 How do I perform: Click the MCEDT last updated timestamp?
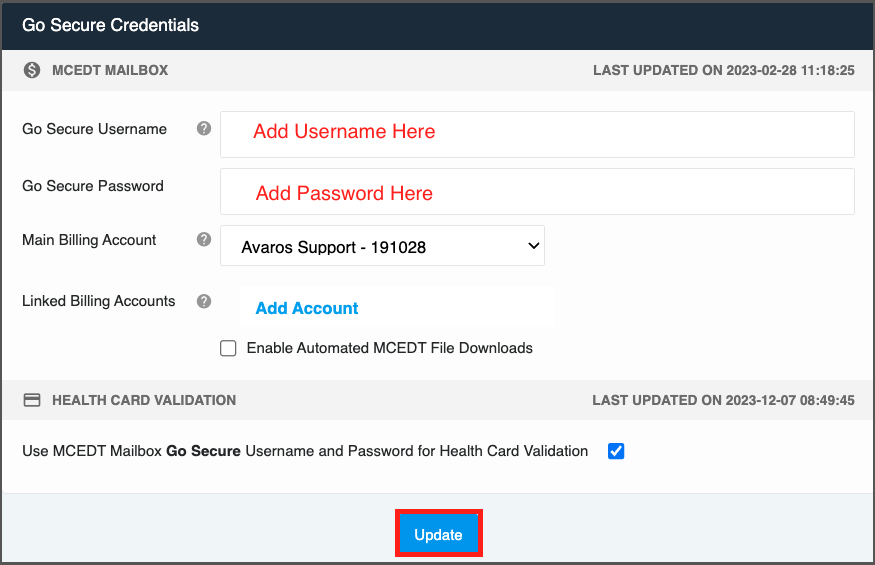pos(724,70)
